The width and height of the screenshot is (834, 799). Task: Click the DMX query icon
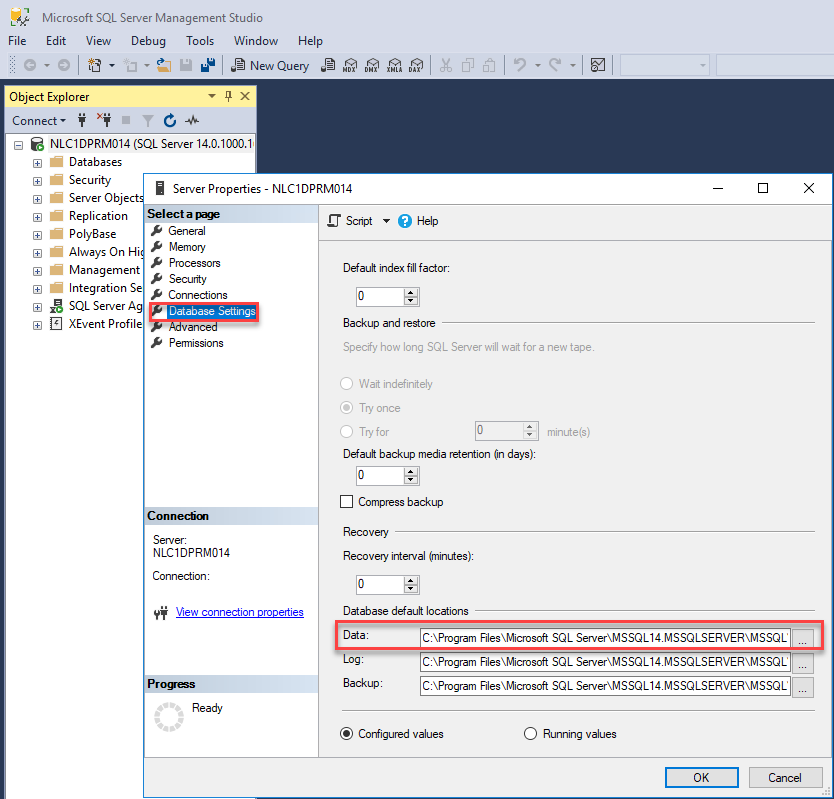(x=372, y=65)
